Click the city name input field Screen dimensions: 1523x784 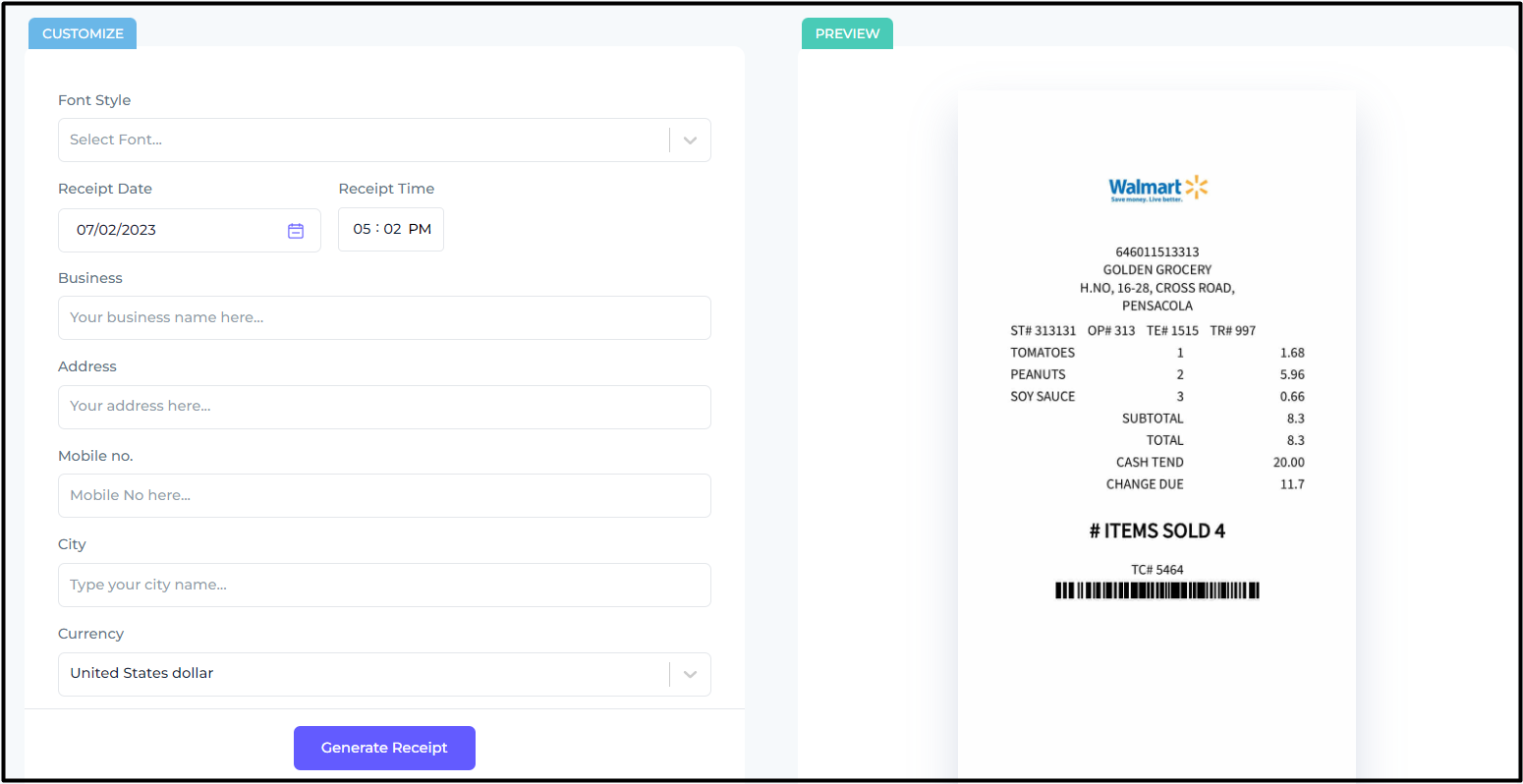384,585
